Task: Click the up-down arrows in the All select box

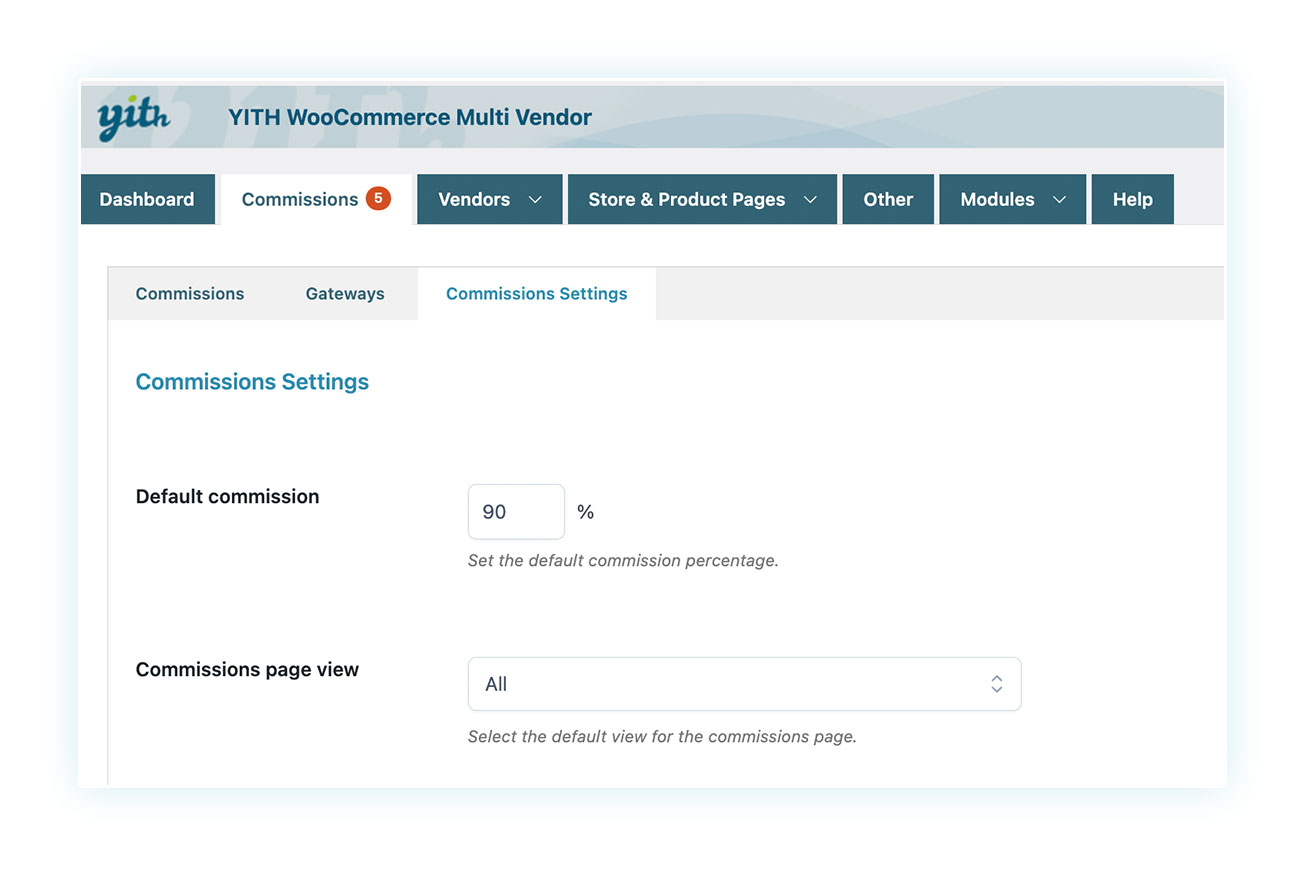Action: tap(996, 684)
